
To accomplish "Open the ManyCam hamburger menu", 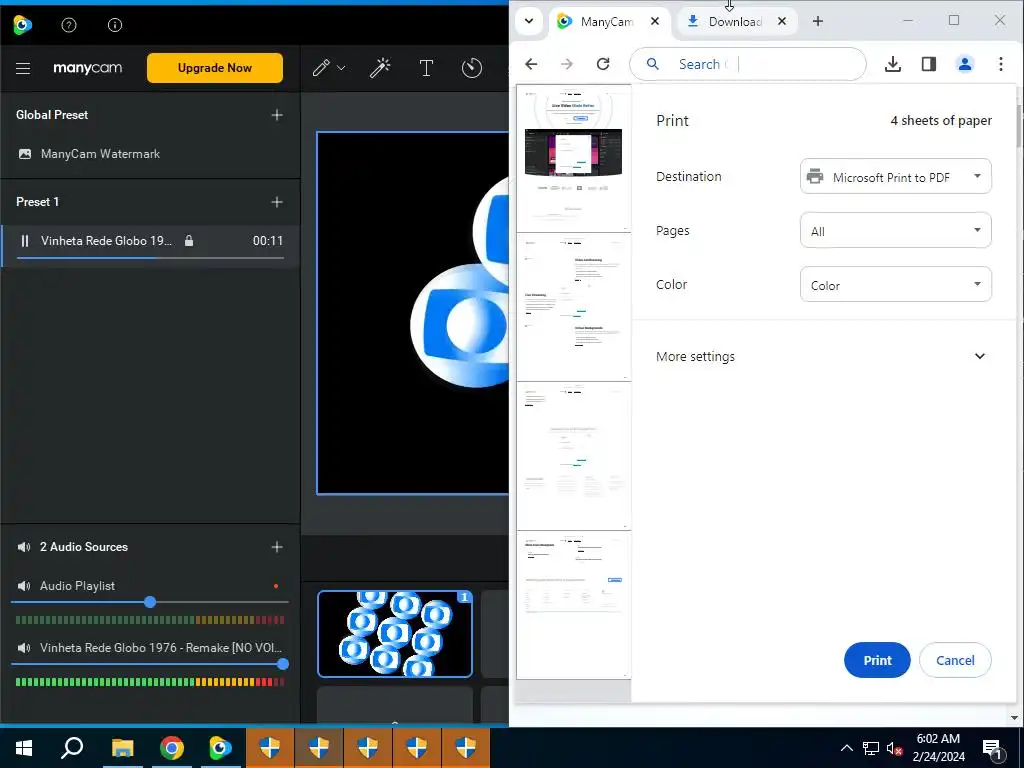I will tap(23, 68).
